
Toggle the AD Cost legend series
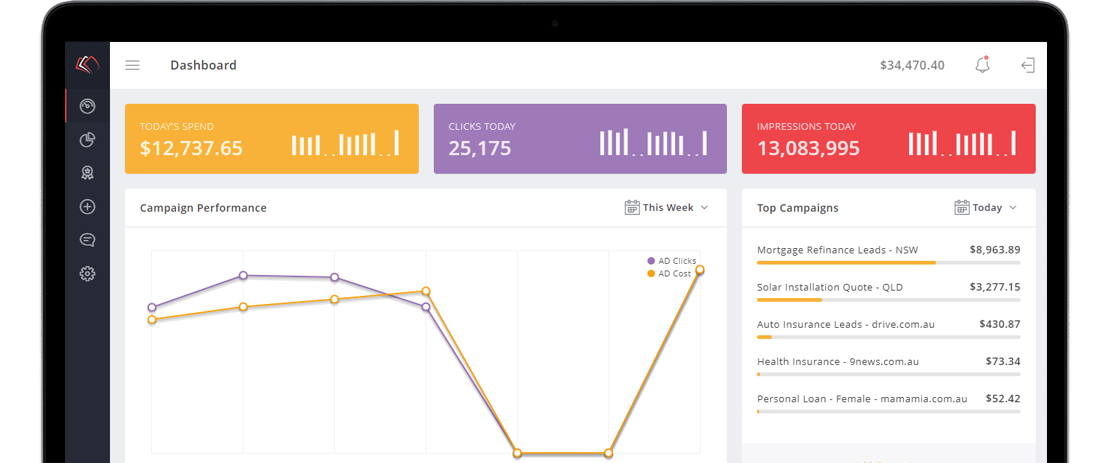point(669,273)
